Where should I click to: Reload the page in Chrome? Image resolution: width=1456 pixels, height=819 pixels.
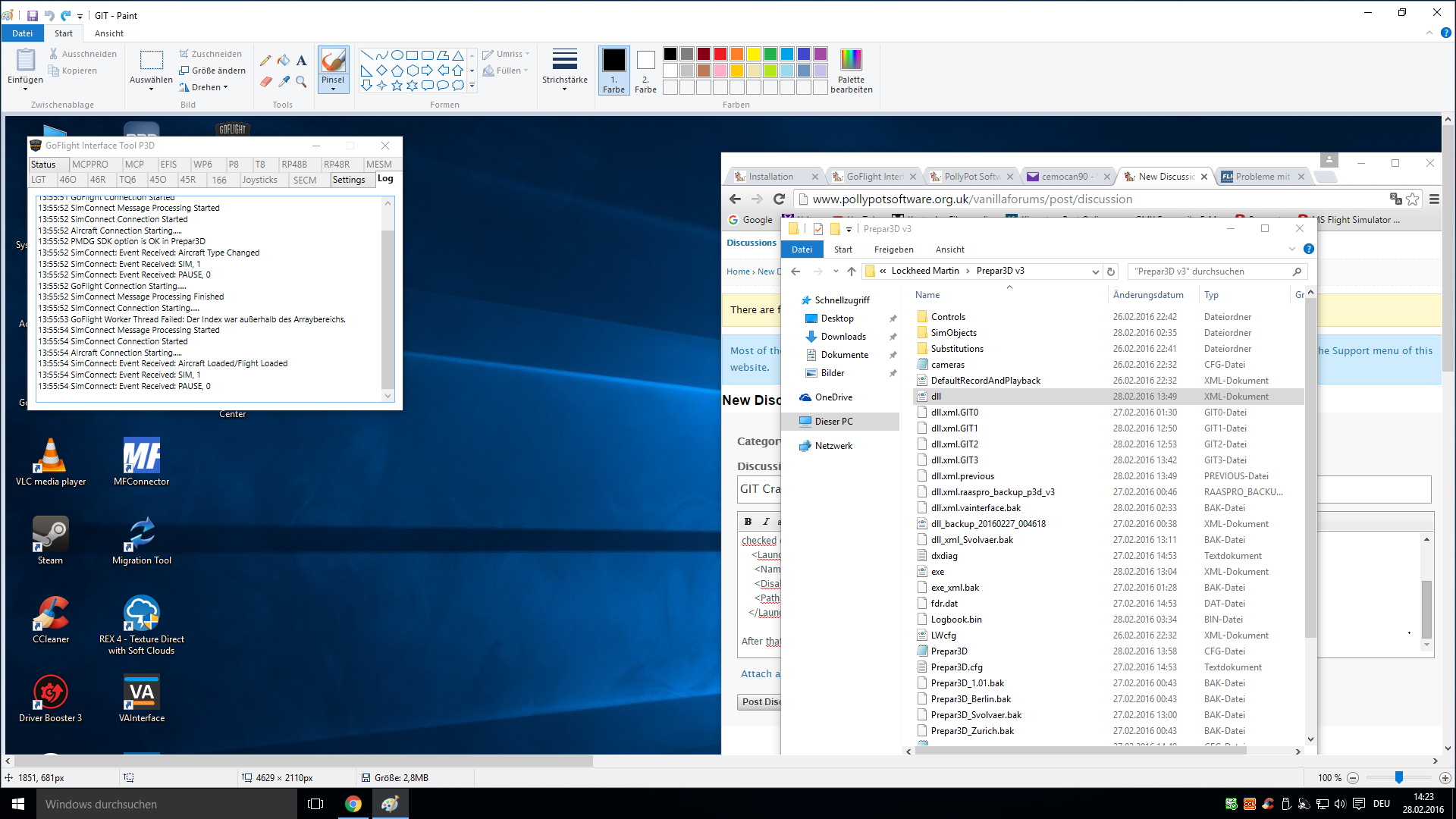779,199
